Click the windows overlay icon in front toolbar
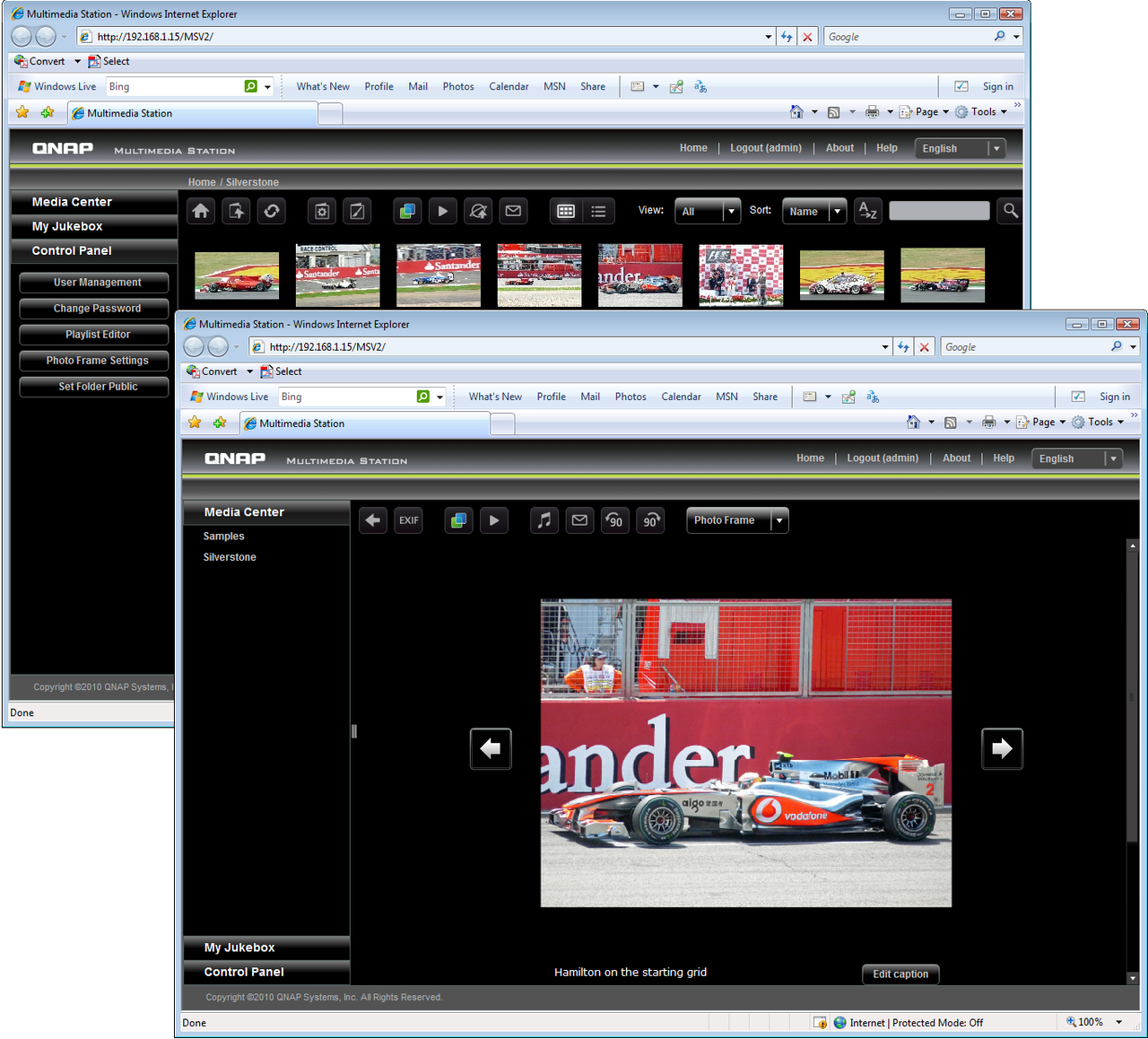 [x=458, y=520]
